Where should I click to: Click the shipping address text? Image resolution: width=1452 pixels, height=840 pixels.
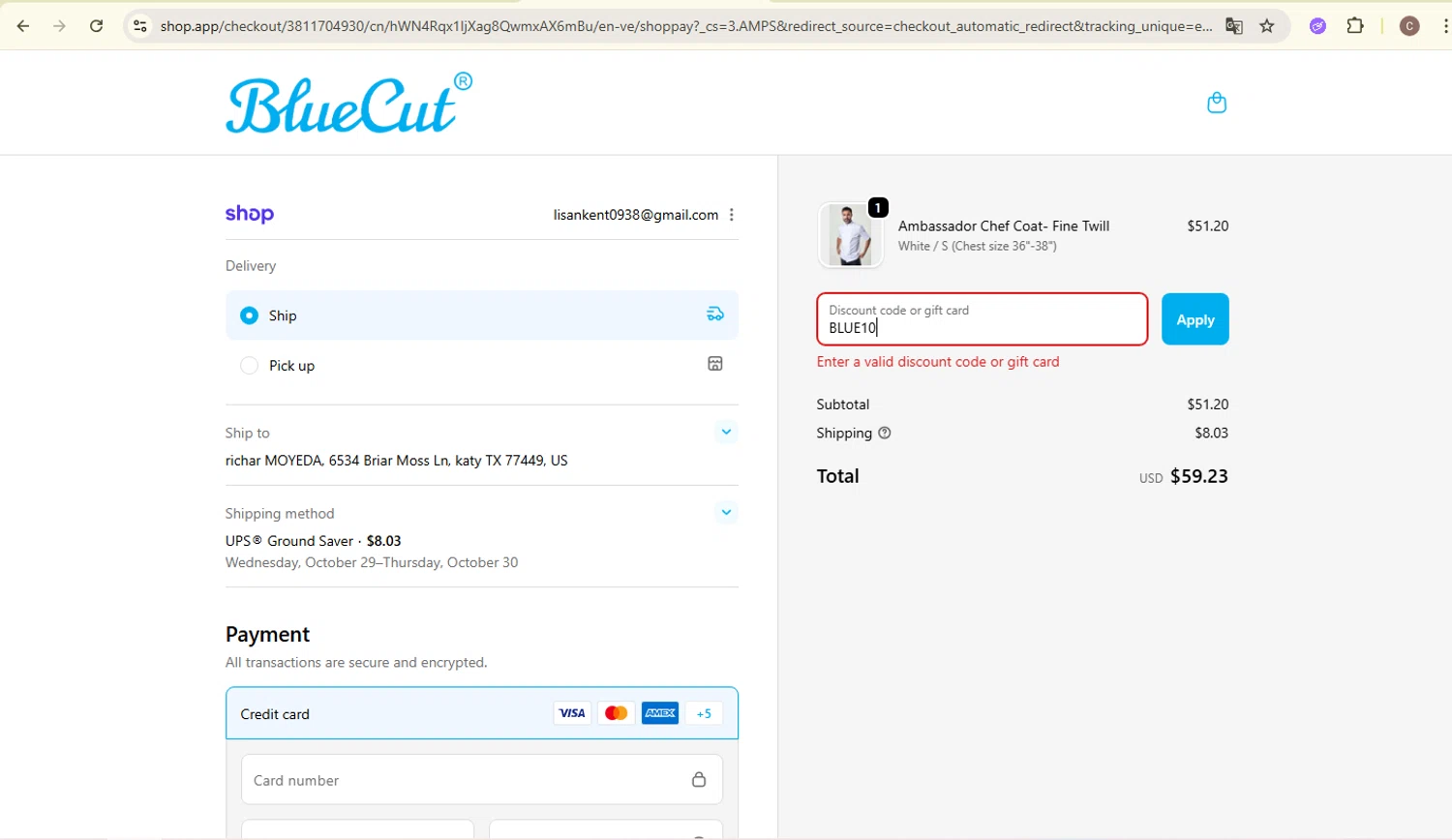click(397, 461)
